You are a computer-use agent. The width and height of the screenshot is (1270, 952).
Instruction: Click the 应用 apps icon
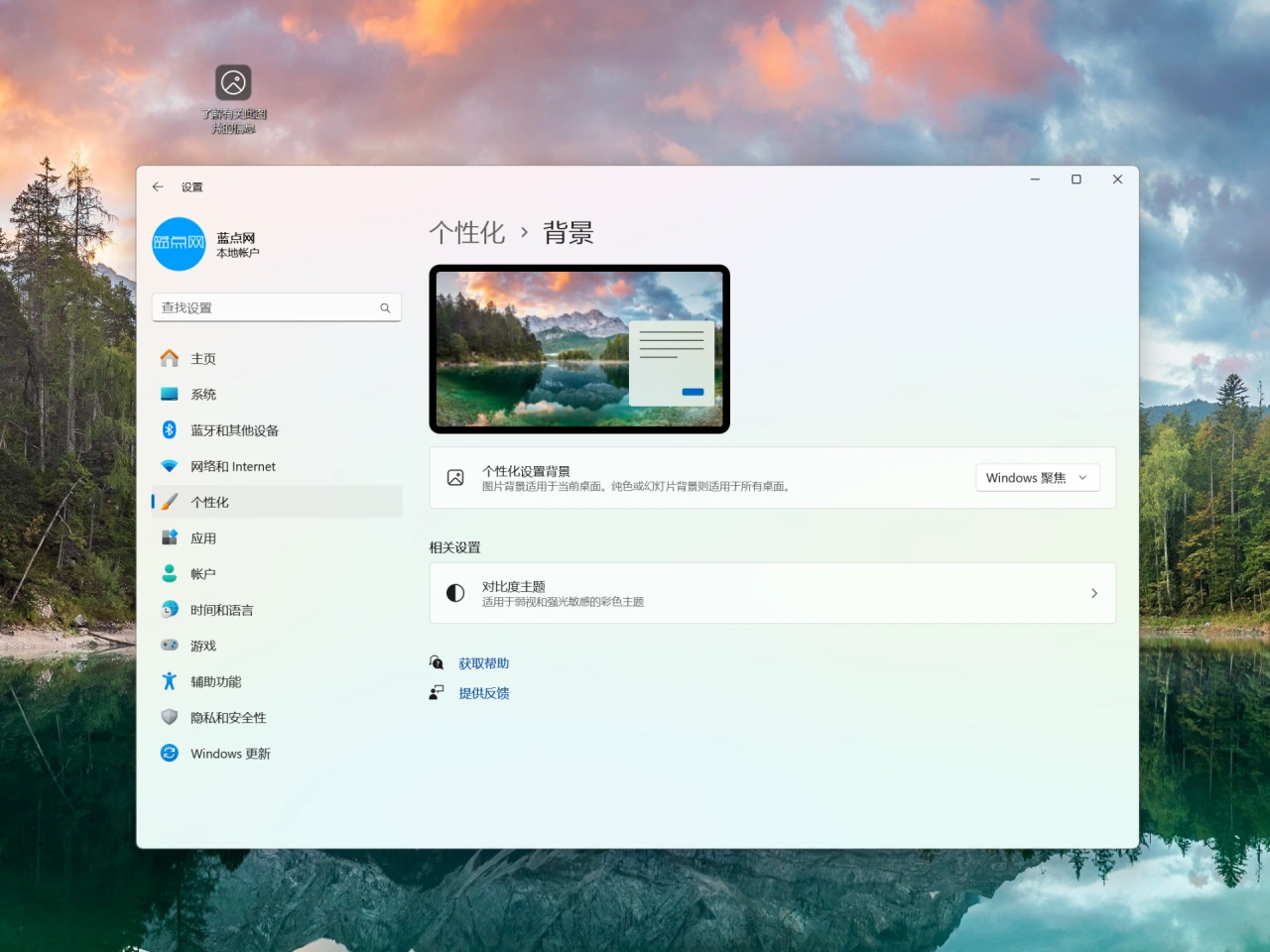pos(170,537)
